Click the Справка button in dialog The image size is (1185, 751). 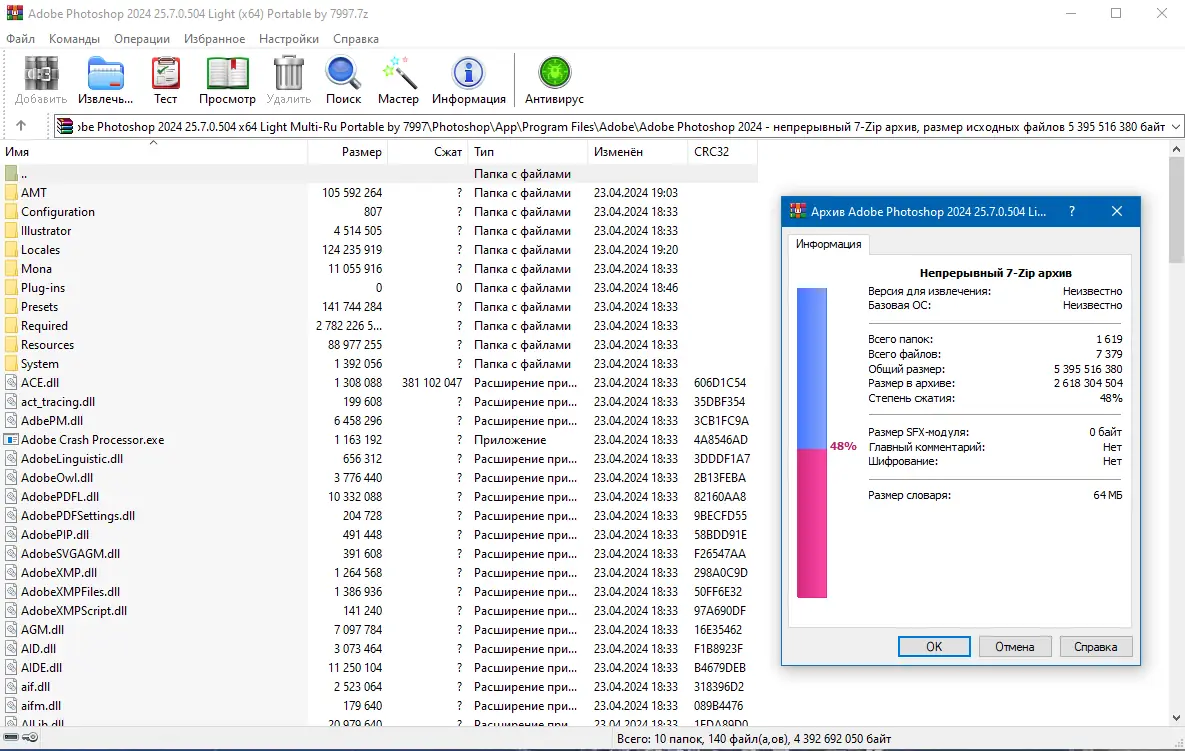pyautogui.click(x=1095, y=647)
